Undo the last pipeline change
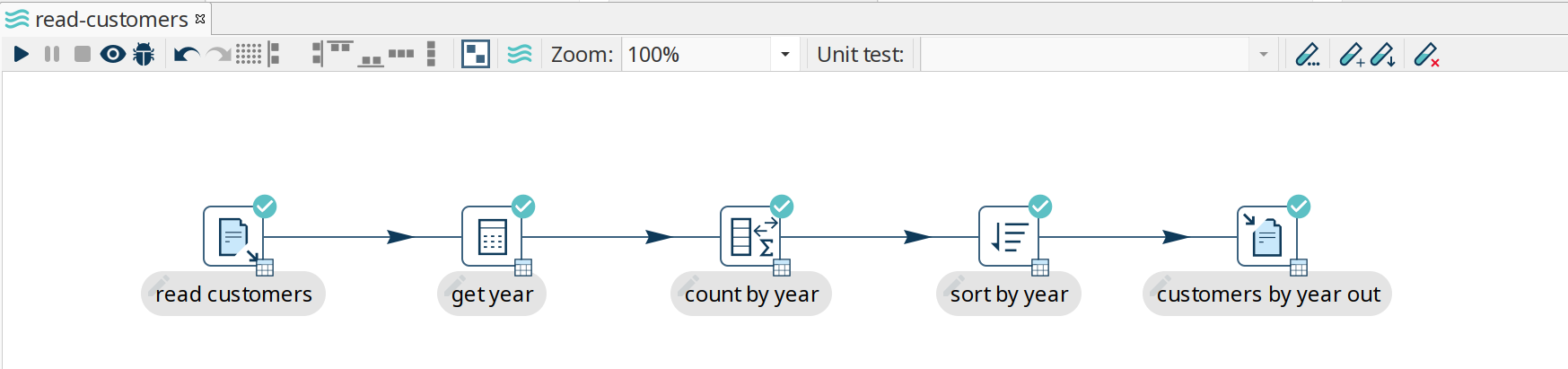This screenshot has height=369, width=1568. (x=186, y=55)
